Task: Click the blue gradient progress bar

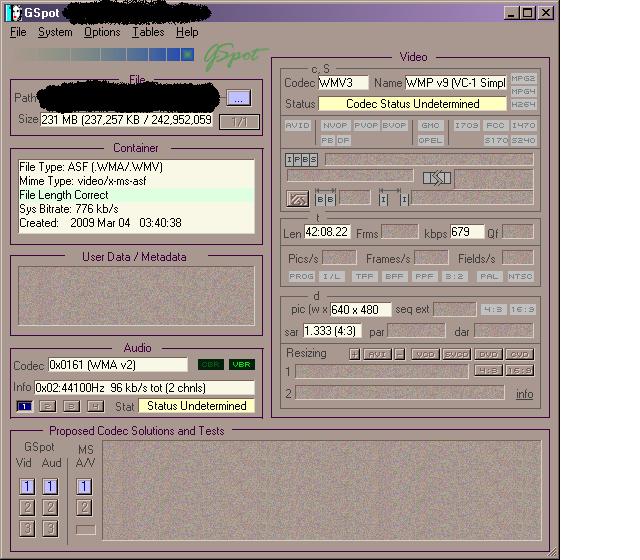Action: (105, 54)
